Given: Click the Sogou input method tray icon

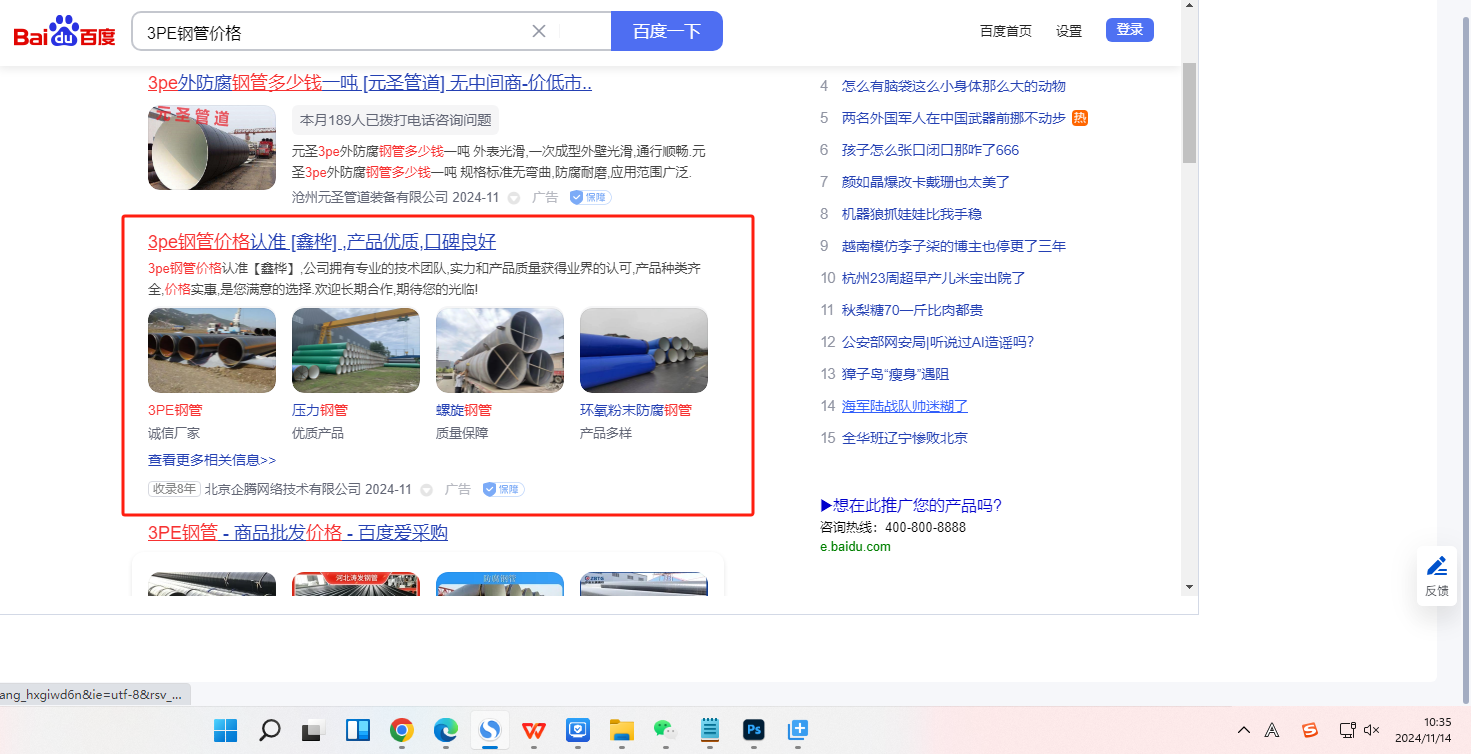Looking at the screenshot, I should point(1310,730).
